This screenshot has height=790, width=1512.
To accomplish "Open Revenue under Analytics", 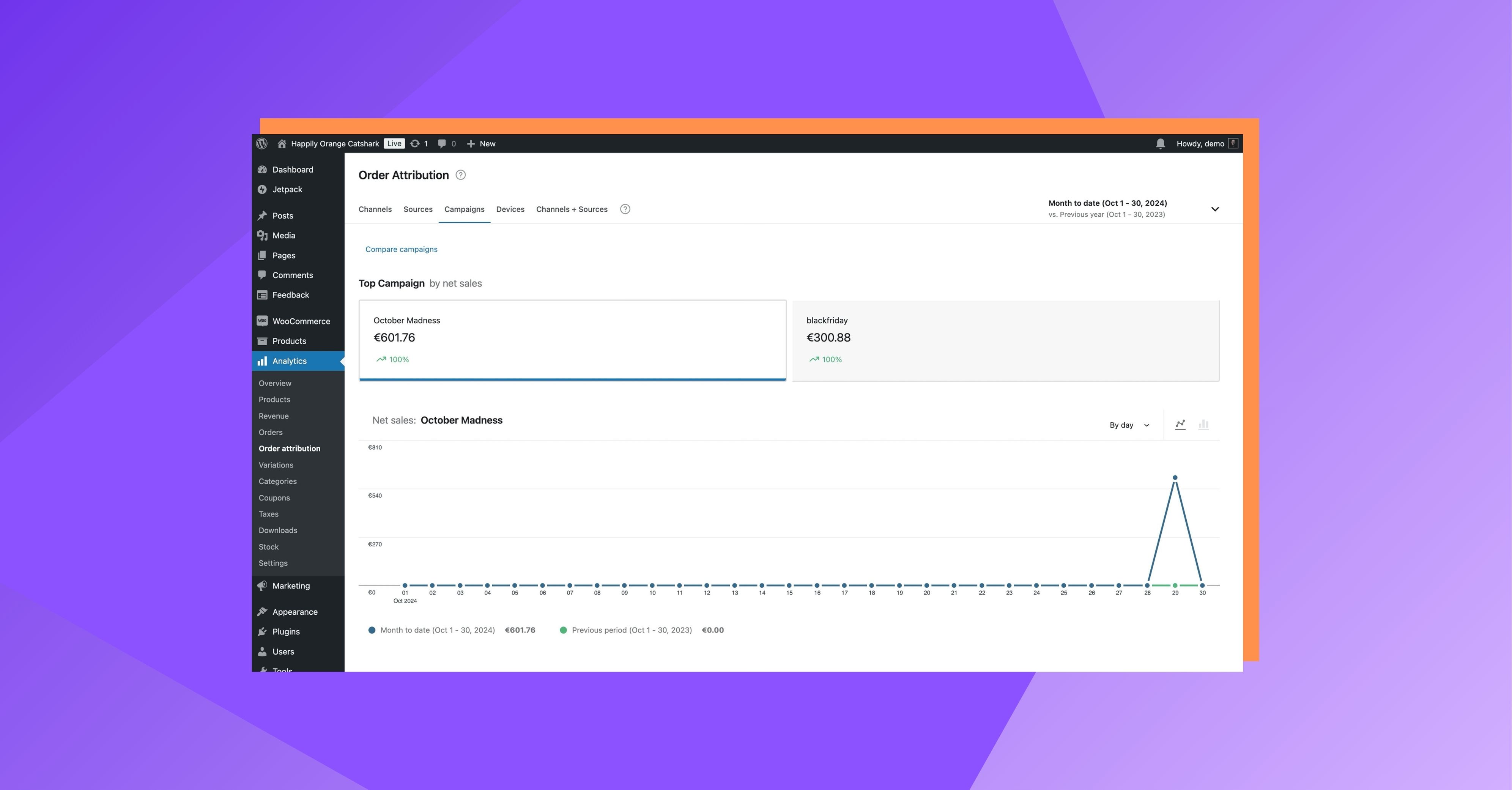I will (x=274, y=416).
